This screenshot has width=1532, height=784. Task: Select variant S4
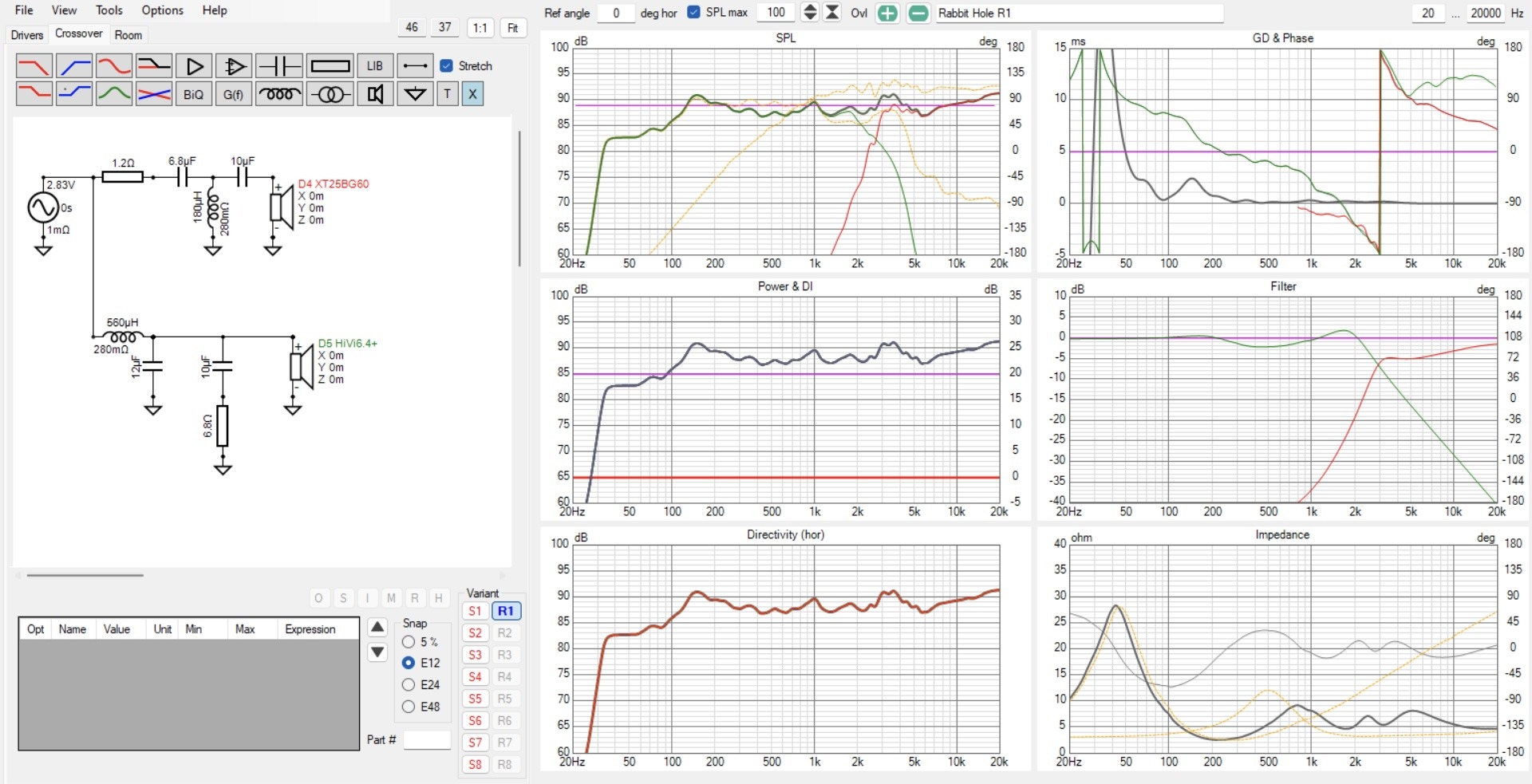[475, 676]
